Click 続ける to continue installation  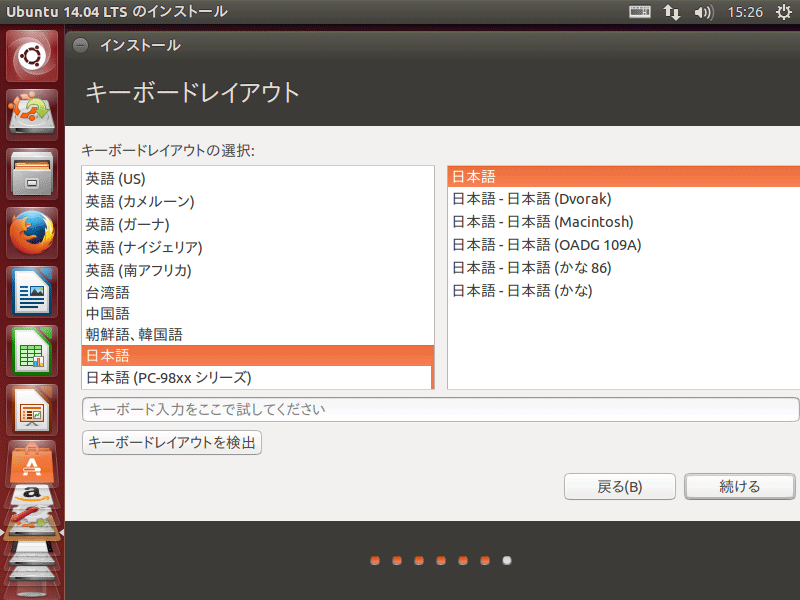pyautogui.click(x=740, y=487)
